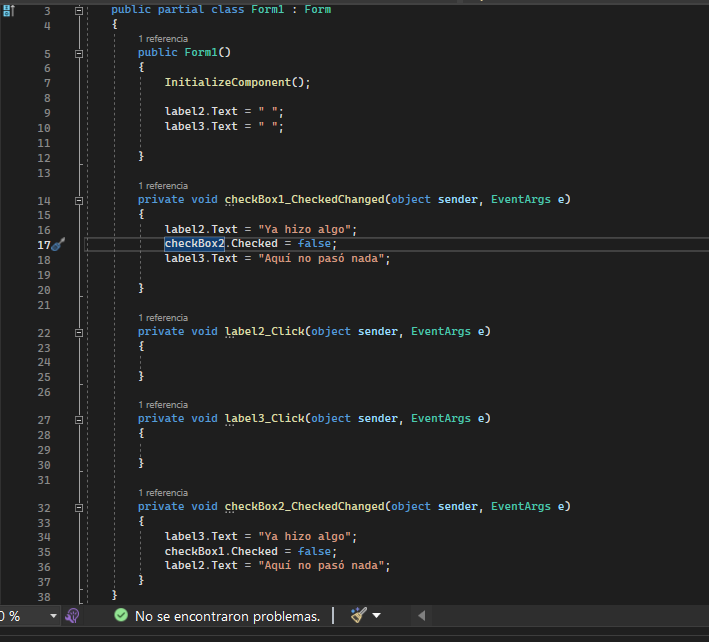Image resolution: width=709 pixels, height=642 pixels.
Task: Open "1 referencia" above label3_Click
Action: (x=162, y=405)
